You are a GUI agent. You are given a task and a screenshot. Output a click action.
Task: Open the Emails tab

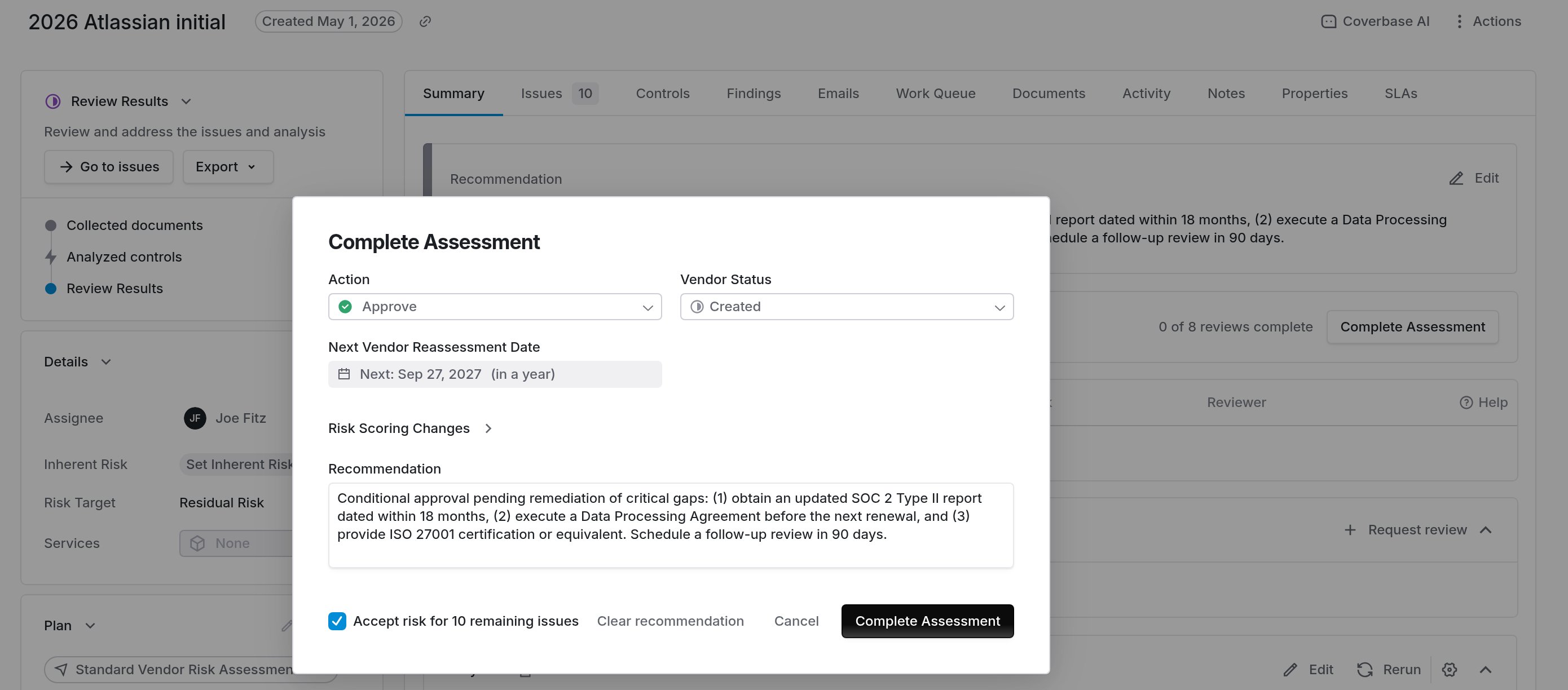pyautogui.click(x=838, y=94)
